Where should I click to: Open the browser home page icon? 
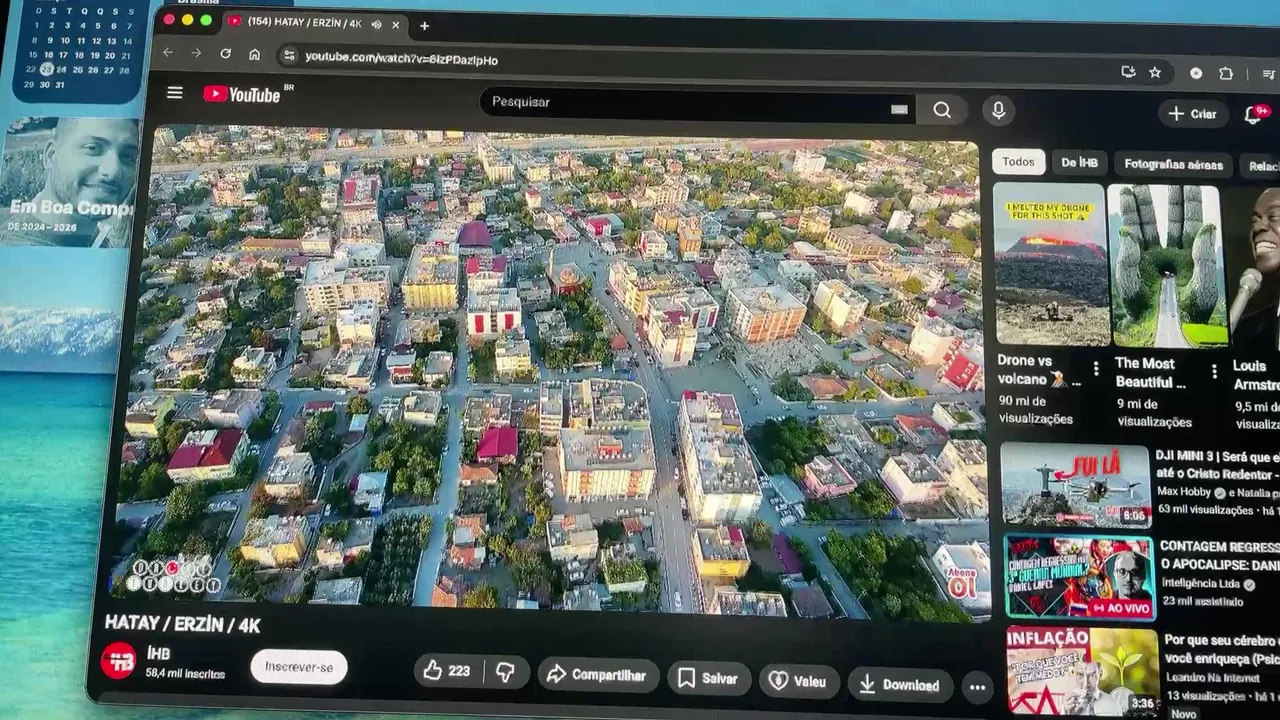(254, 55)
